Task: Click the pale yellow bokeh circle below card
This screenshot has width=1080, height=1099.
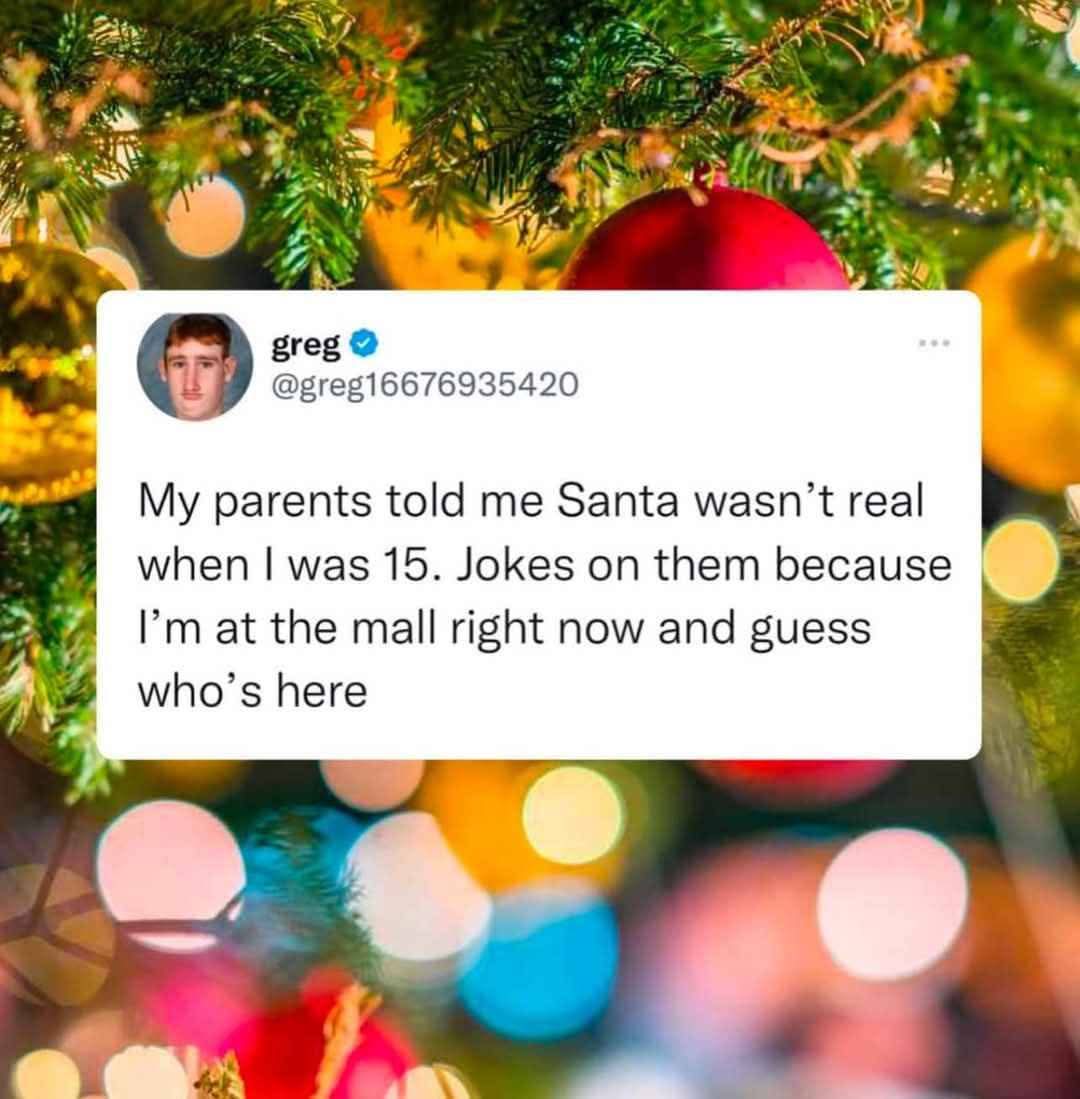Action: [573, 815]
